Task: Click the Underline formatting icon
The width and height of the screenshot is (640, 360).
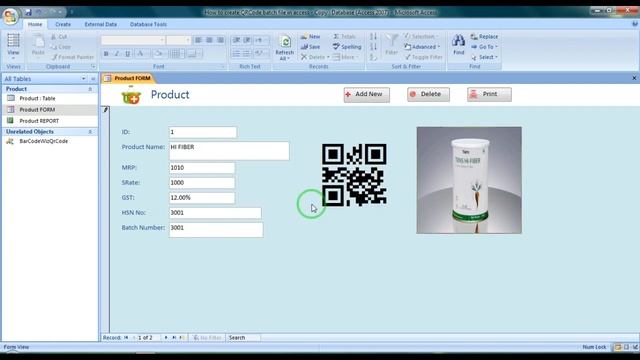Action: click(127, 53)
